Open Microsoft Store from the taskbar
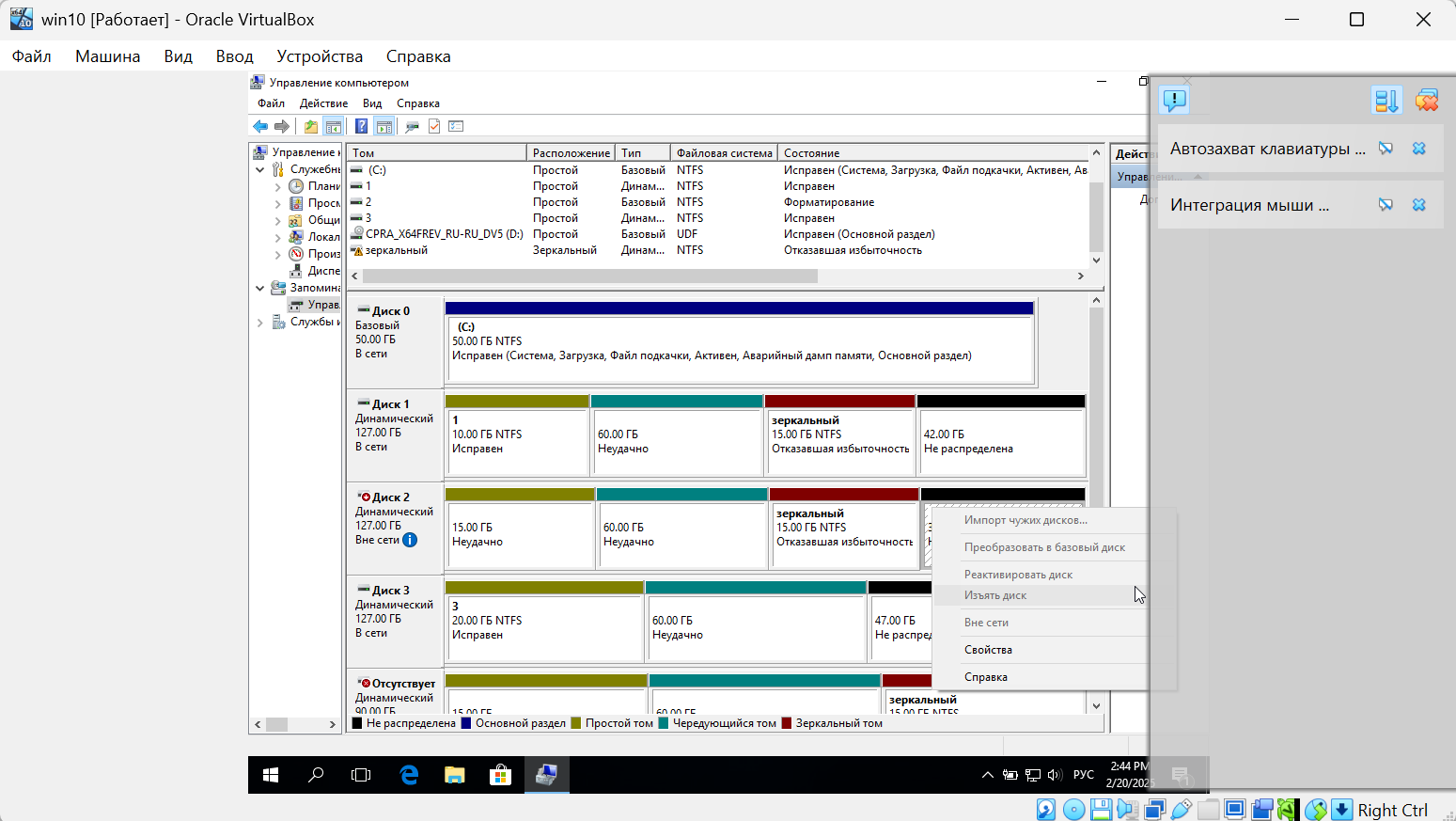This screenshot has width=1456, height=821. 500,775
